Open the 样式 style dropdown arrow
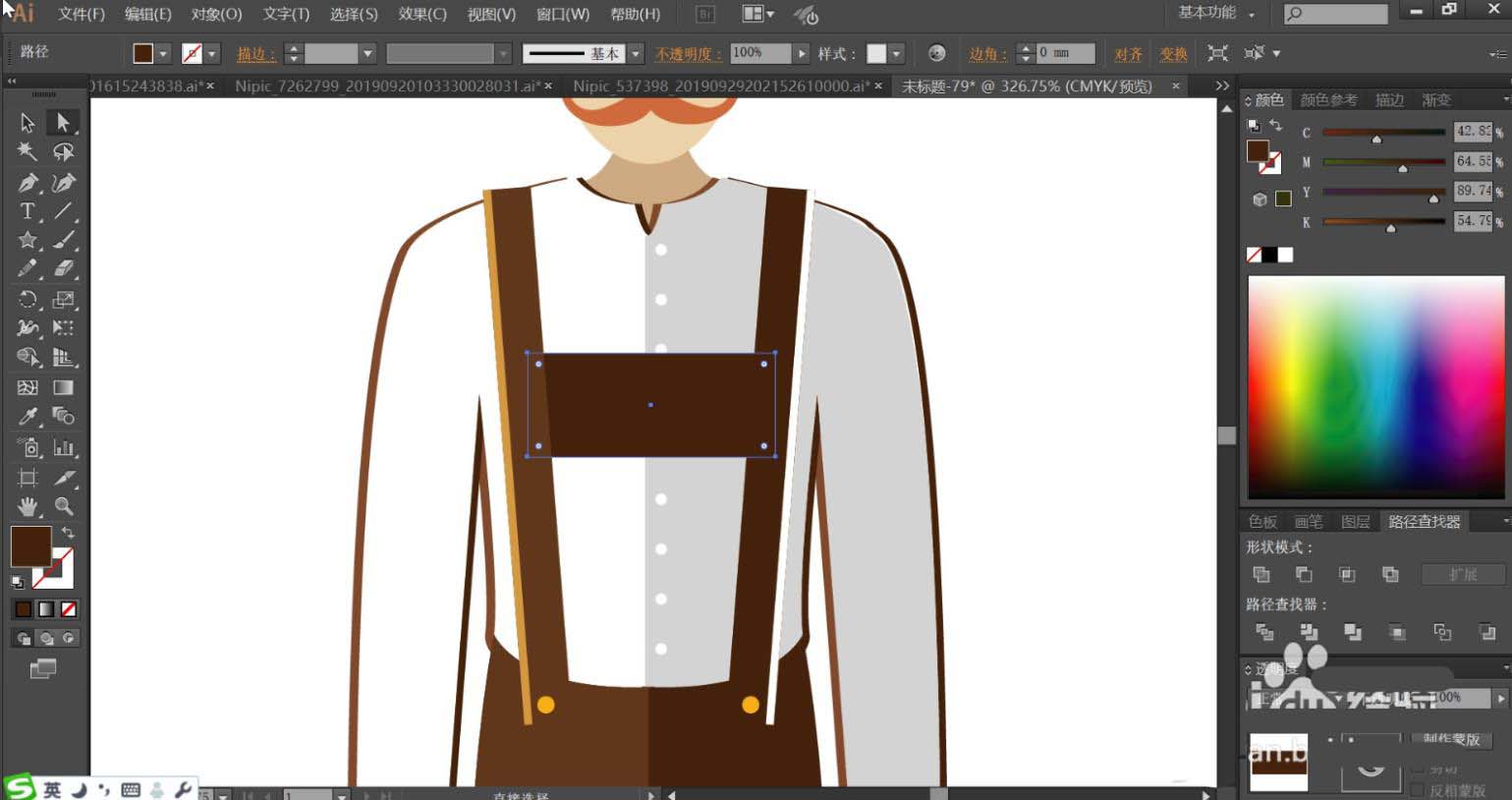 tap(896, 53)
